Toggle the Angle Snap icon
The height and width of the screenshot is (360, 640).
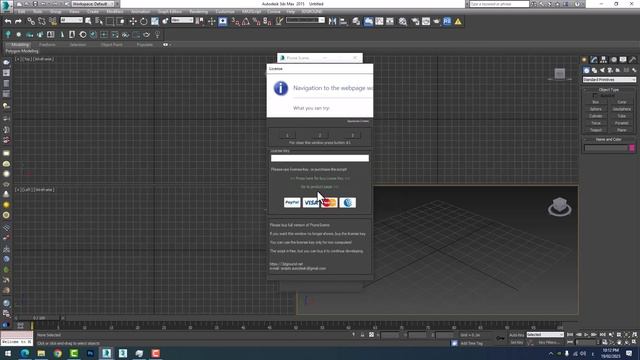coord(246,21)
